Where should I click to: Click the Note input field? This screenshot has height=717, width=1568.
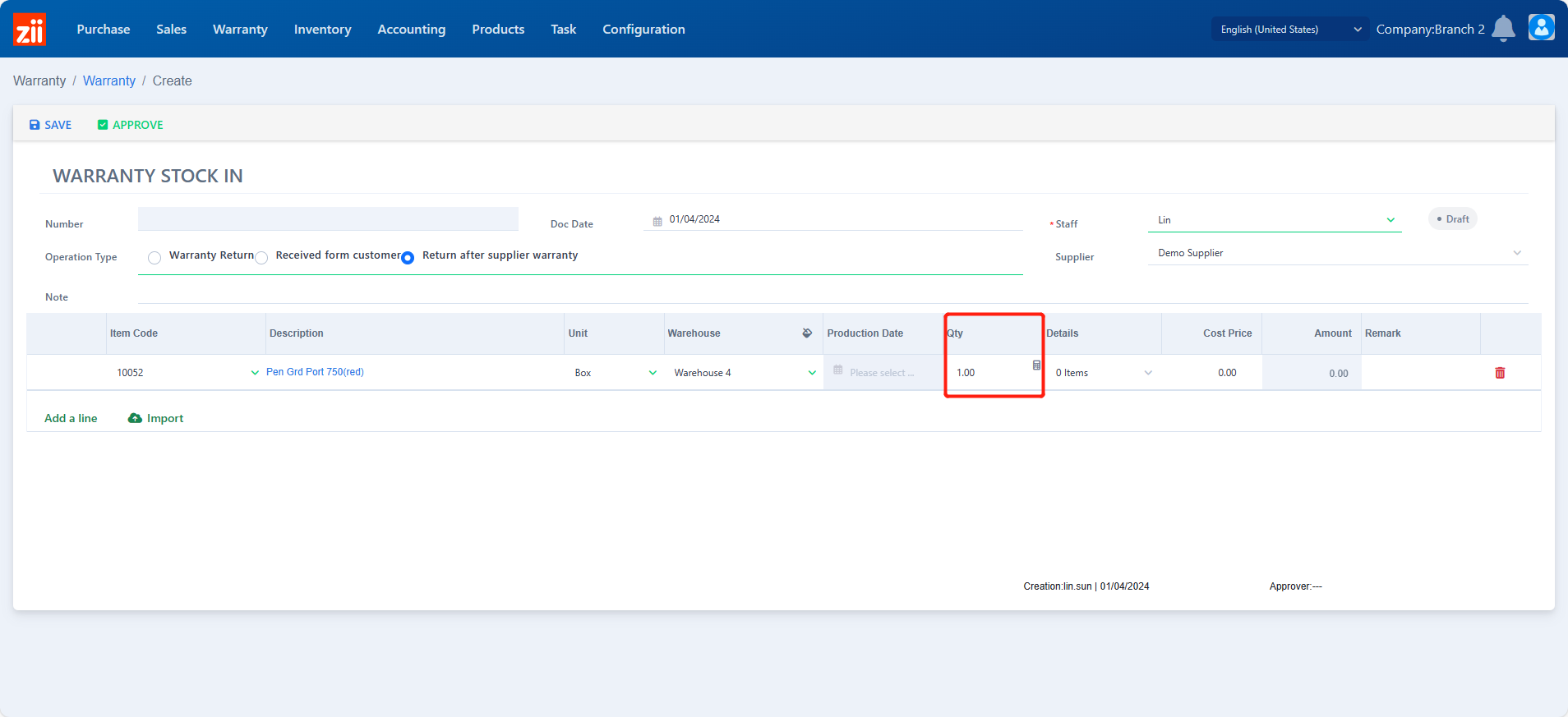[833, 292]
